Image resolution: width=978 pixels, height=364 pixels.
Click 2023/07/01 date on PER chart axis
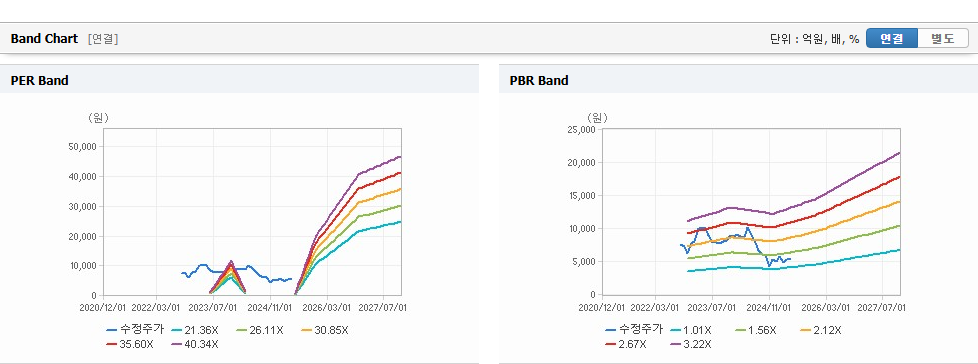pyautogui.click(x=214, y=307)
